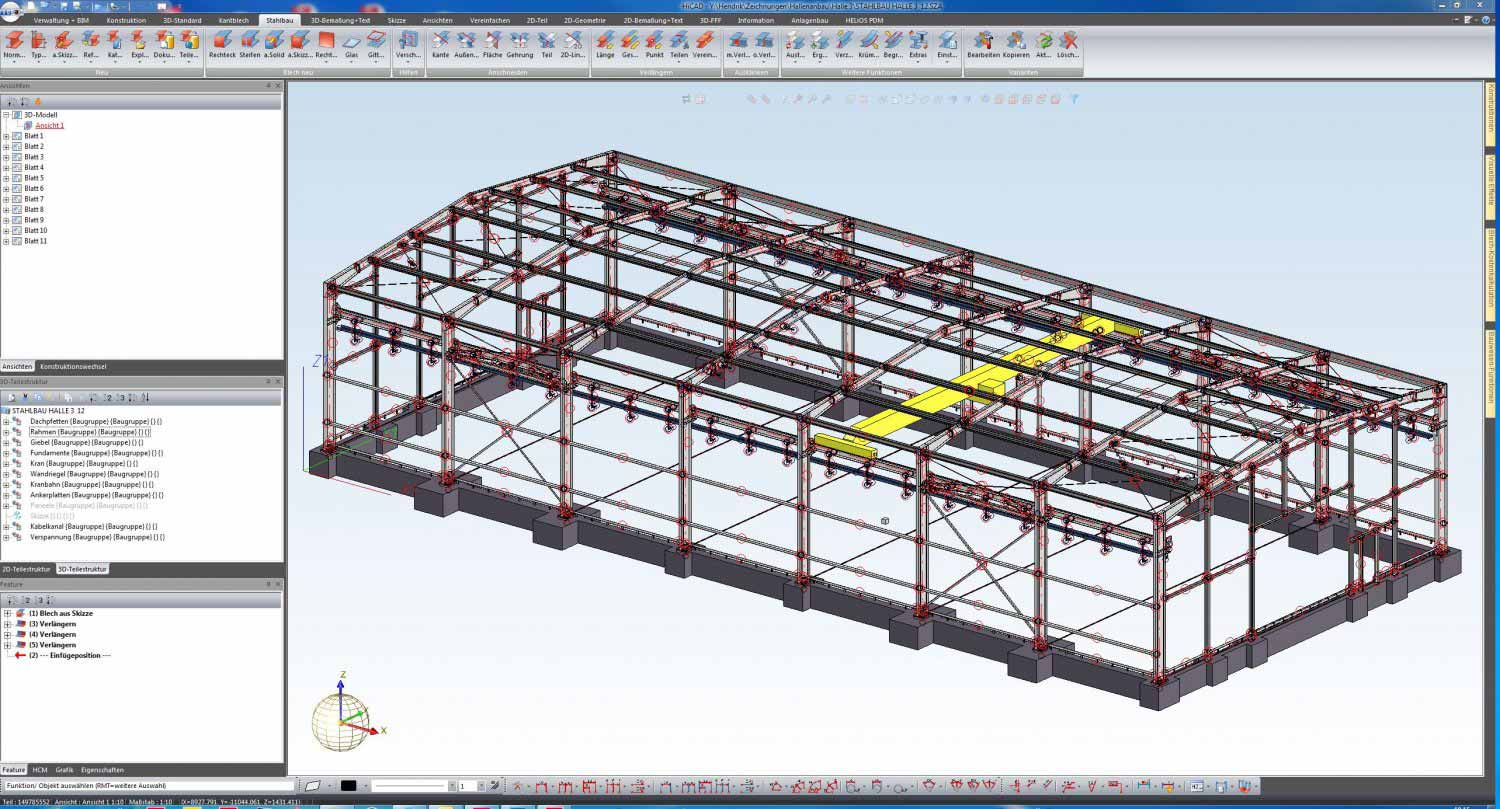
Task: Select the (4) Verlängern feature entry
Action: pos(52,635)
